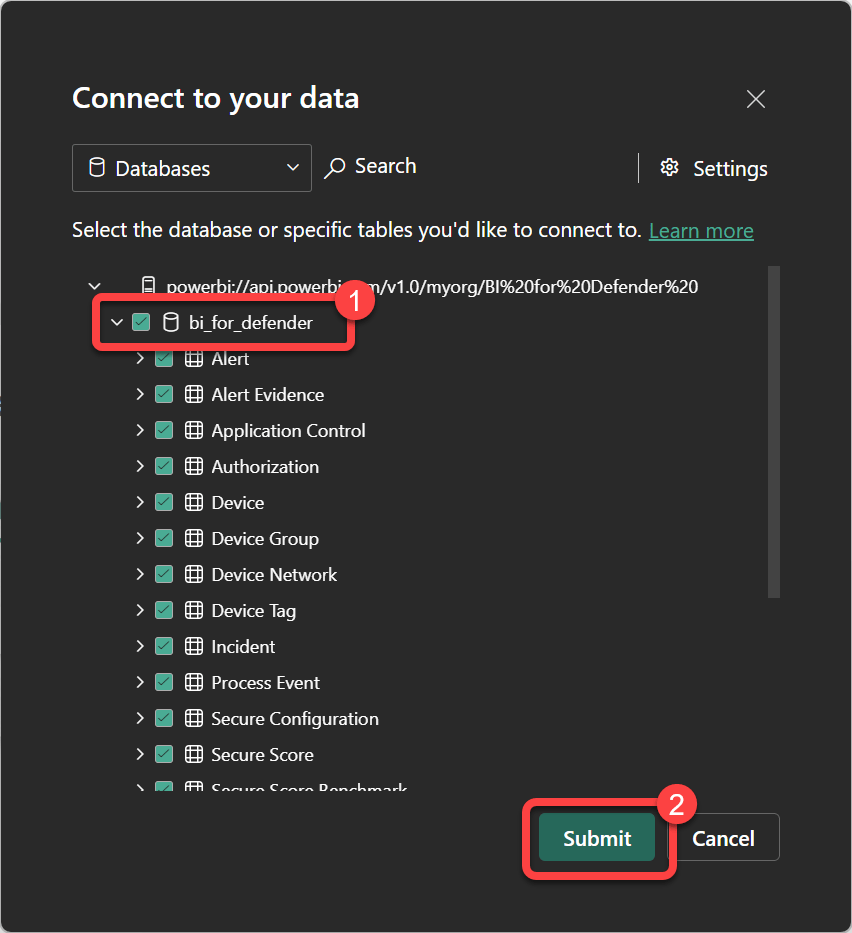Expand the Device Tag table

[x=140, y=610]
